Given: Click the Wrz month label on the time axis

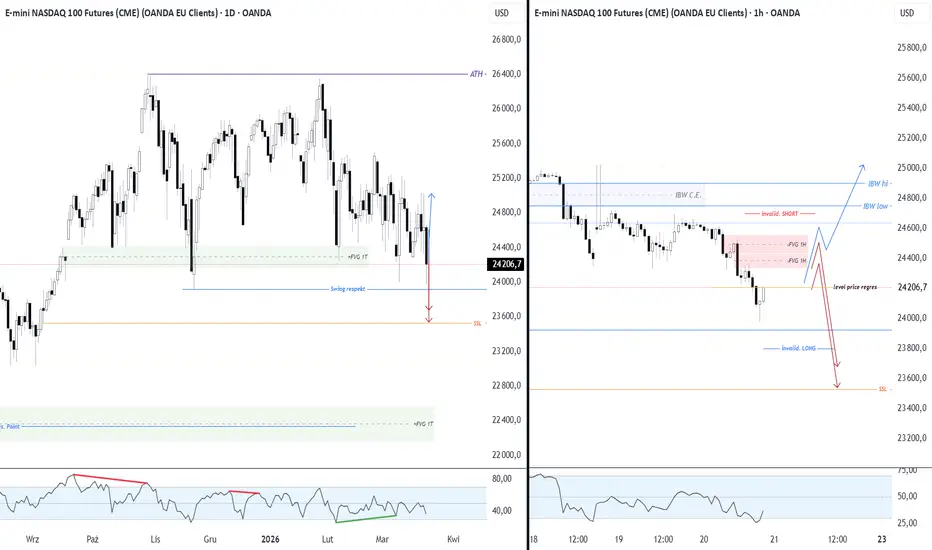Looking at the screenshot, I should pyautogui.click(x=33, y=539).
